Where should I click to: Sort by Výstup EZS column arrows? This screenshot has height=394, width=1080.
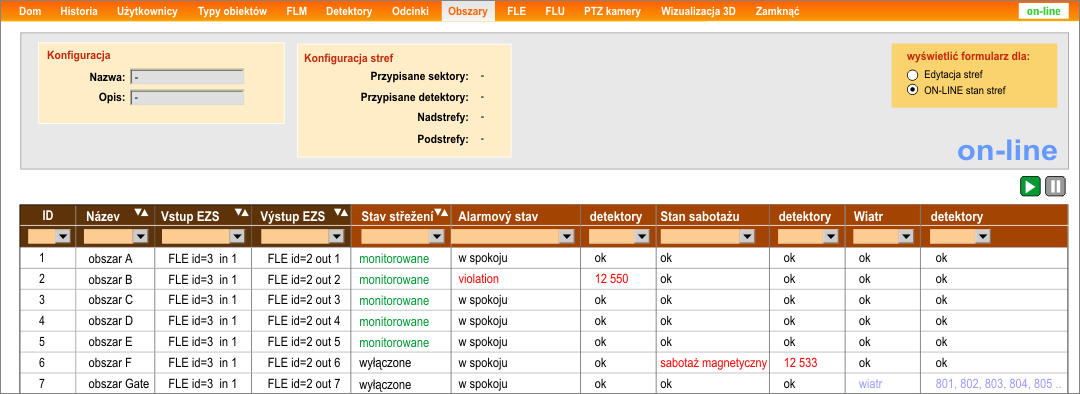[340, 213]
